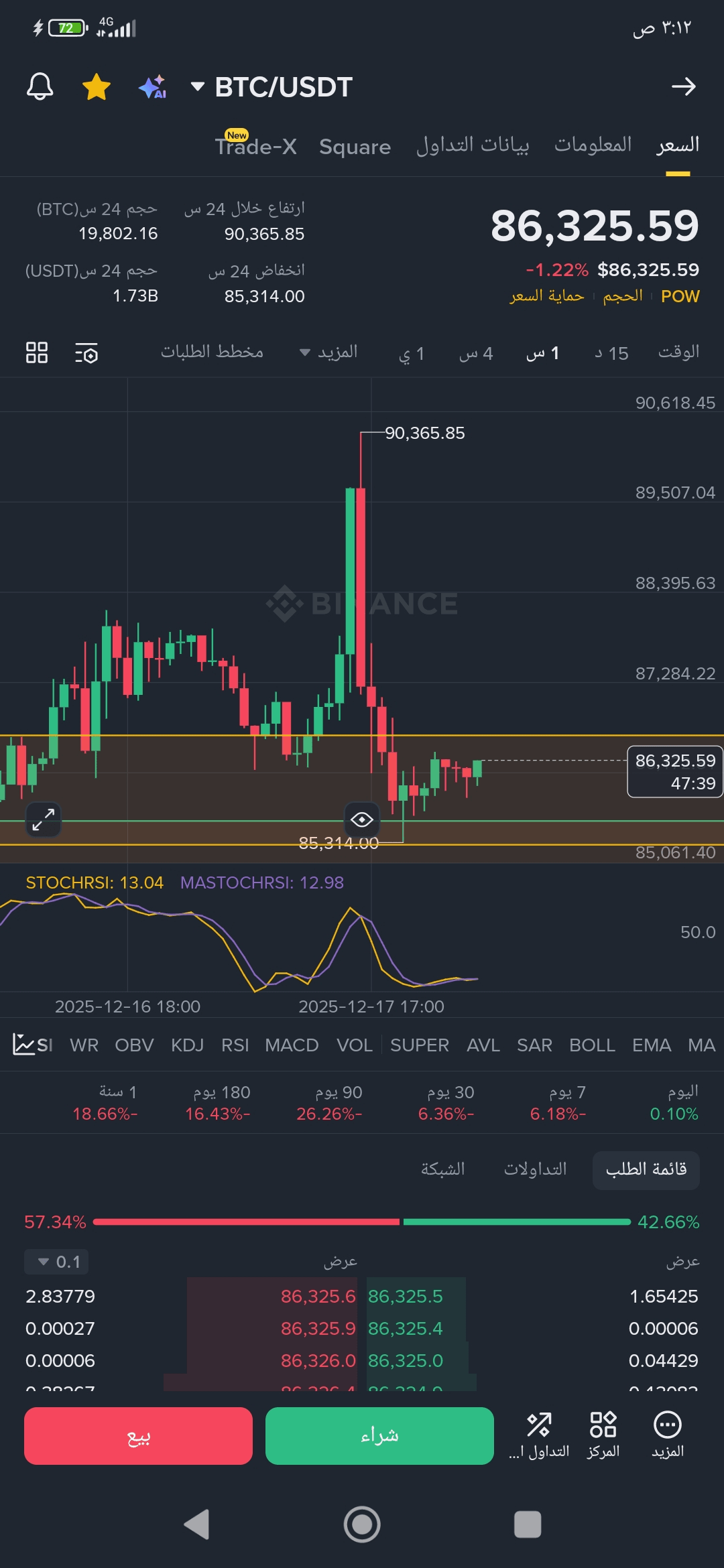Toggle the MA indicator
Image resolution: width=724 pixels, height=1568 pixels.
pyautogui.click(x=702, y=1045)
